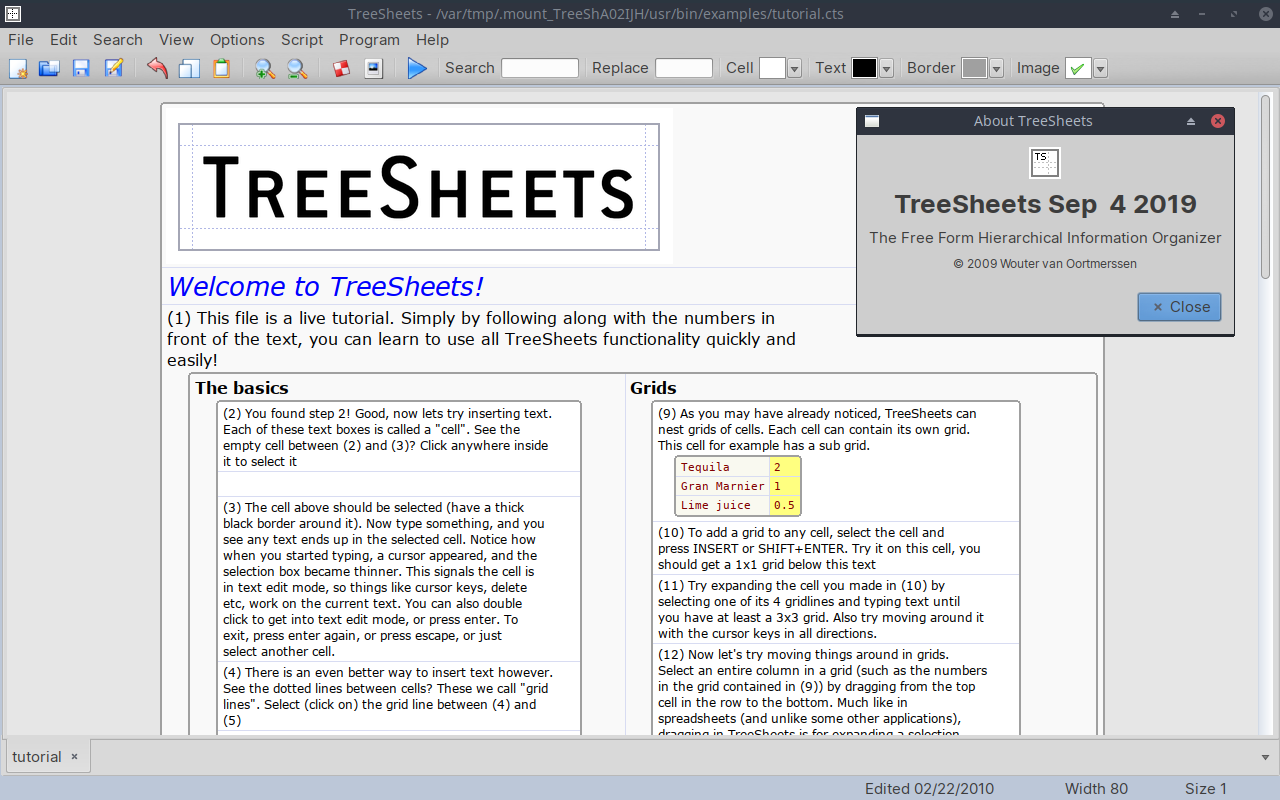
Task: Select cell '(10) To add a grid to any cell'
Action: 836,548
